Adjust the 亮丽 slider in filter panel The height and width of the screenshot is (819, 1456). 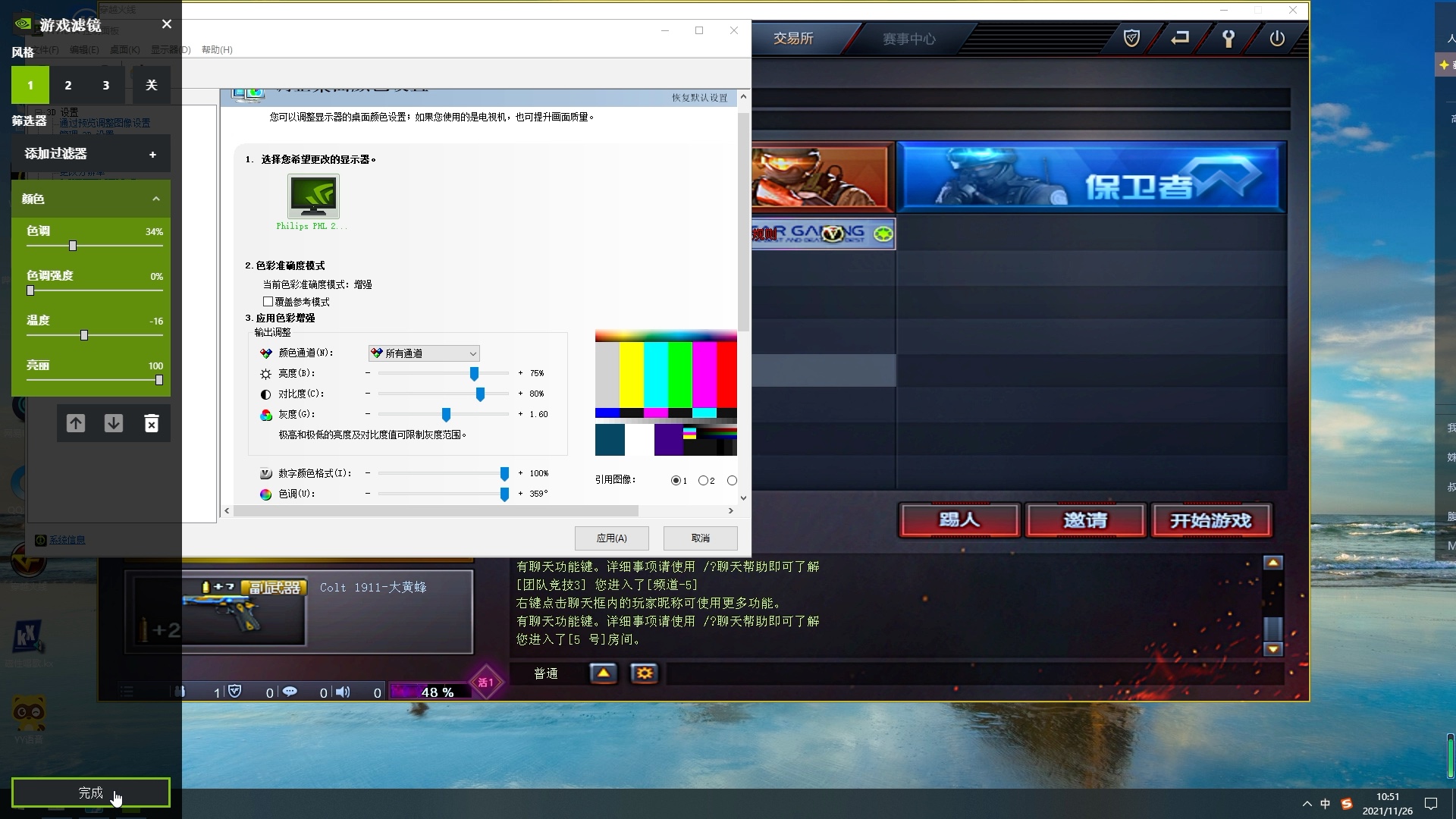point(159,380)
